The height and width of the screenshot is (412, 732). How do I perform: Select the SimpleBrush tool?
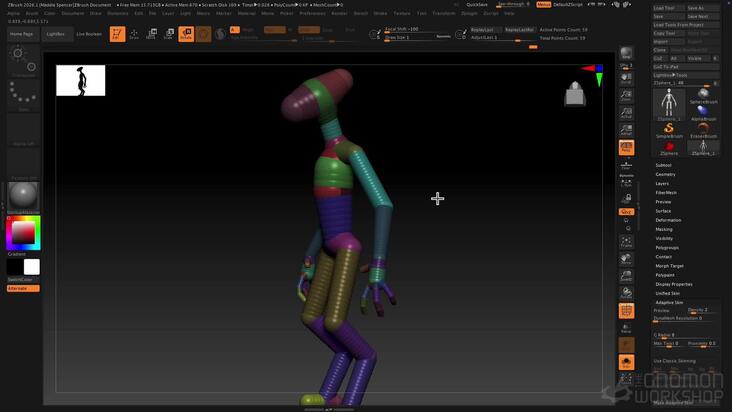[x=669, y=130]
